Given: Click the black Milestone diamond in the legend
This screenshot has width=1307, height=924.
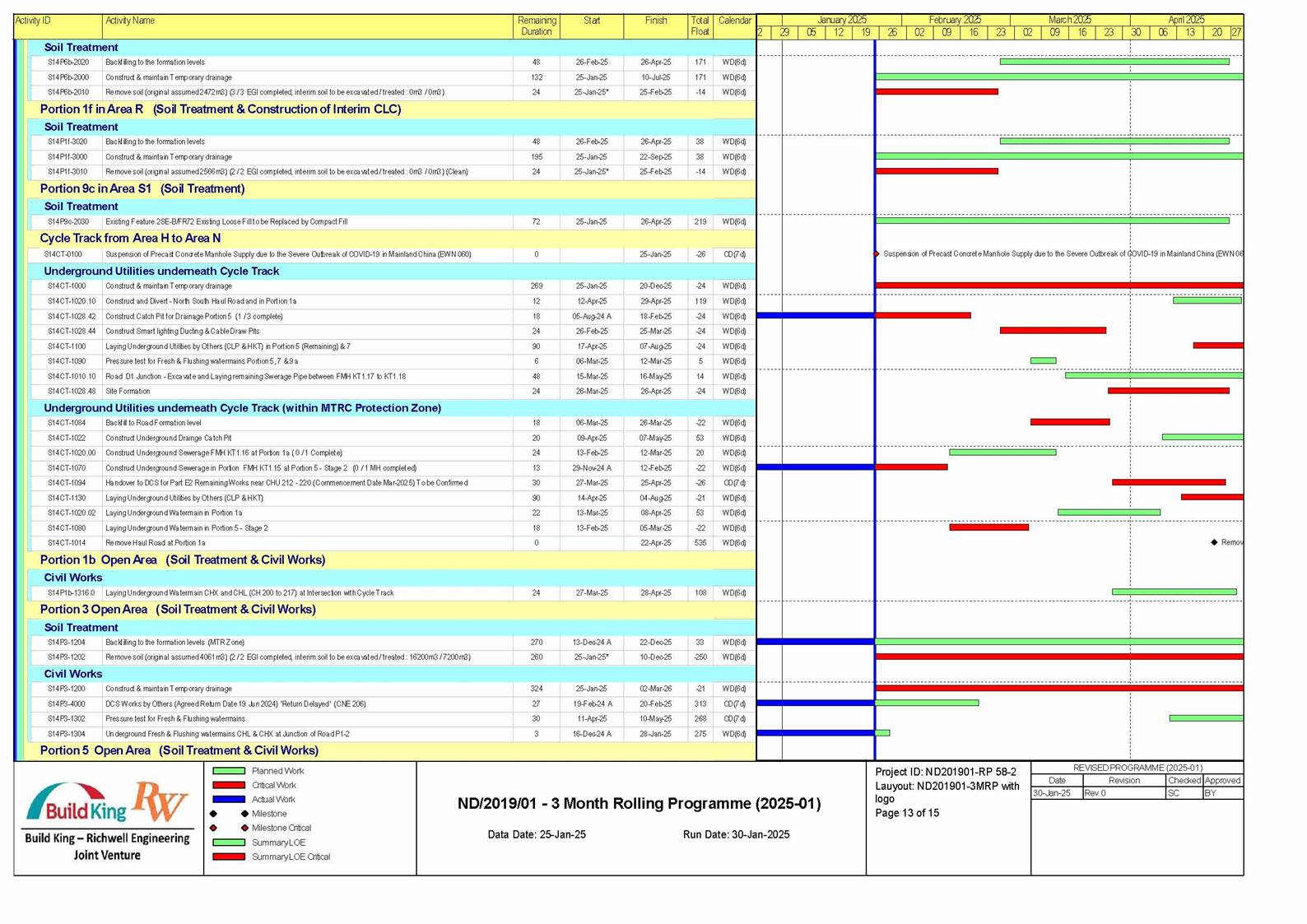Looking at the screenshot, I should tap(244, 814).
